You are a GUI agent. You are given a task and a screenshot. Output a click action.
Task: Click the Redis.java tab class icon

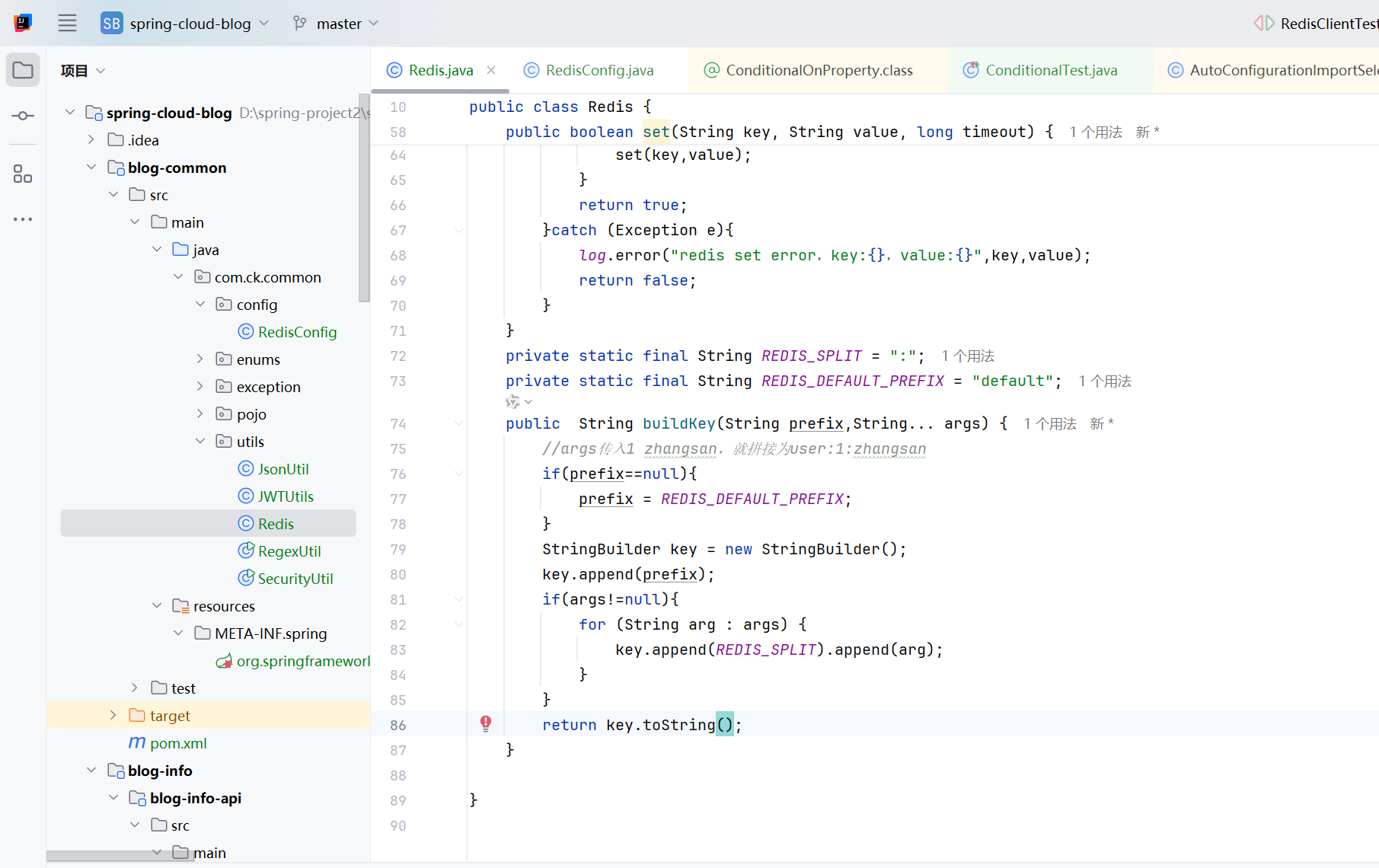coord(394,70)
